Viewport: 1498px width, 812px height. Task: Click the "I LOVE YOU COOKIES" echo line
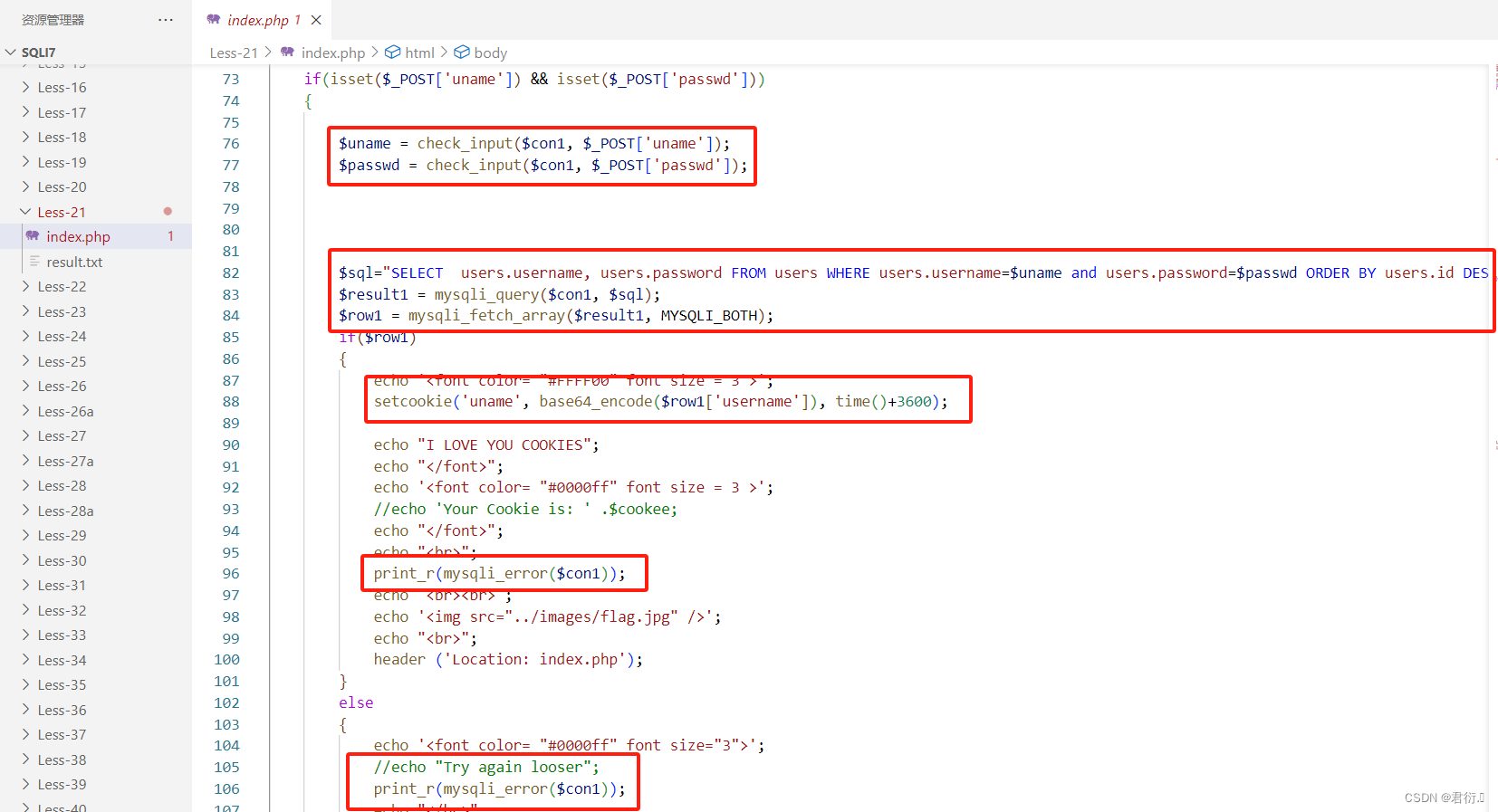[486, 444]
